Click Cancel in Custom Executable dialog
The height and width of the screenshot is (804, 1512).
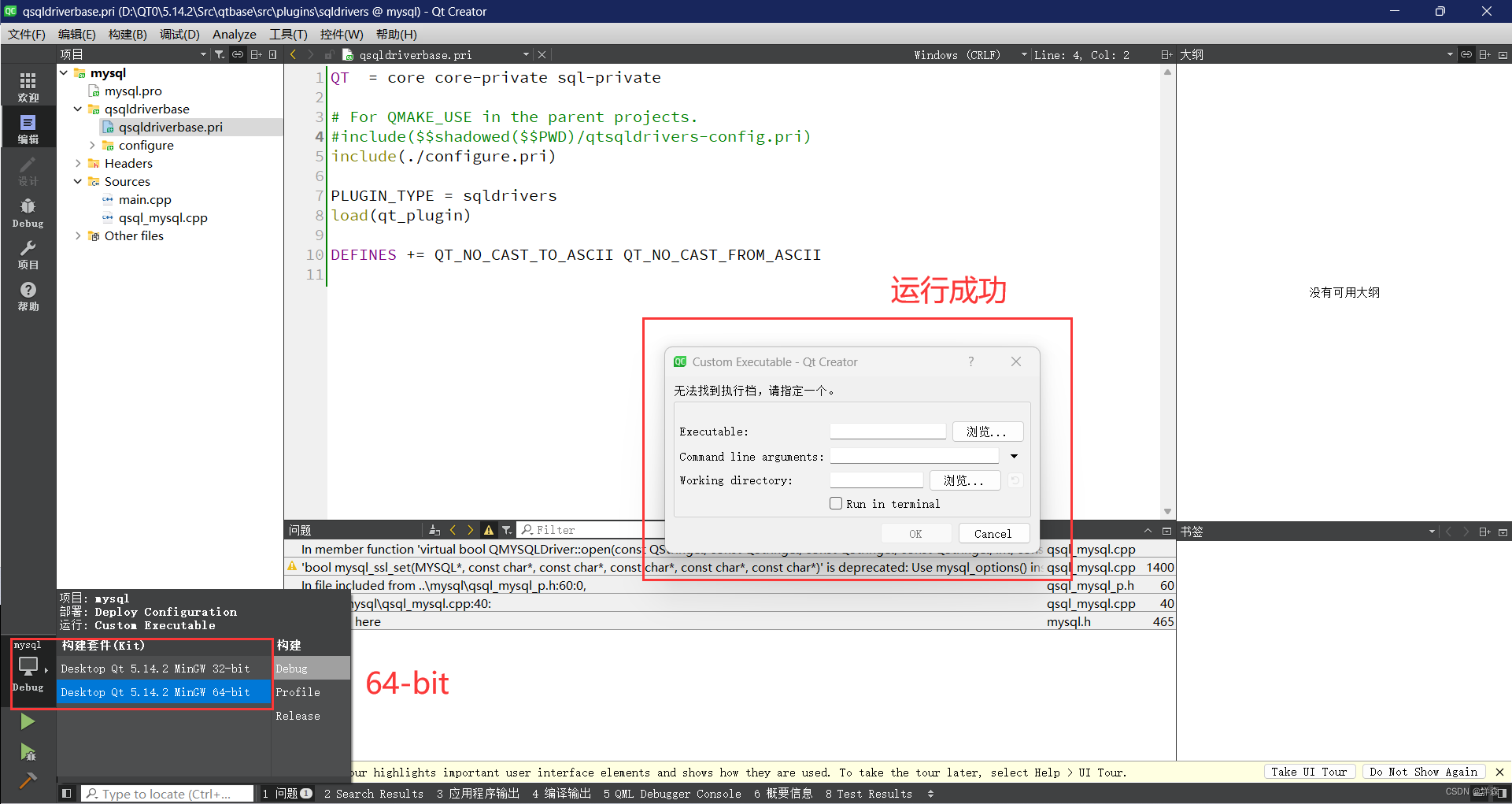[993, 533]
